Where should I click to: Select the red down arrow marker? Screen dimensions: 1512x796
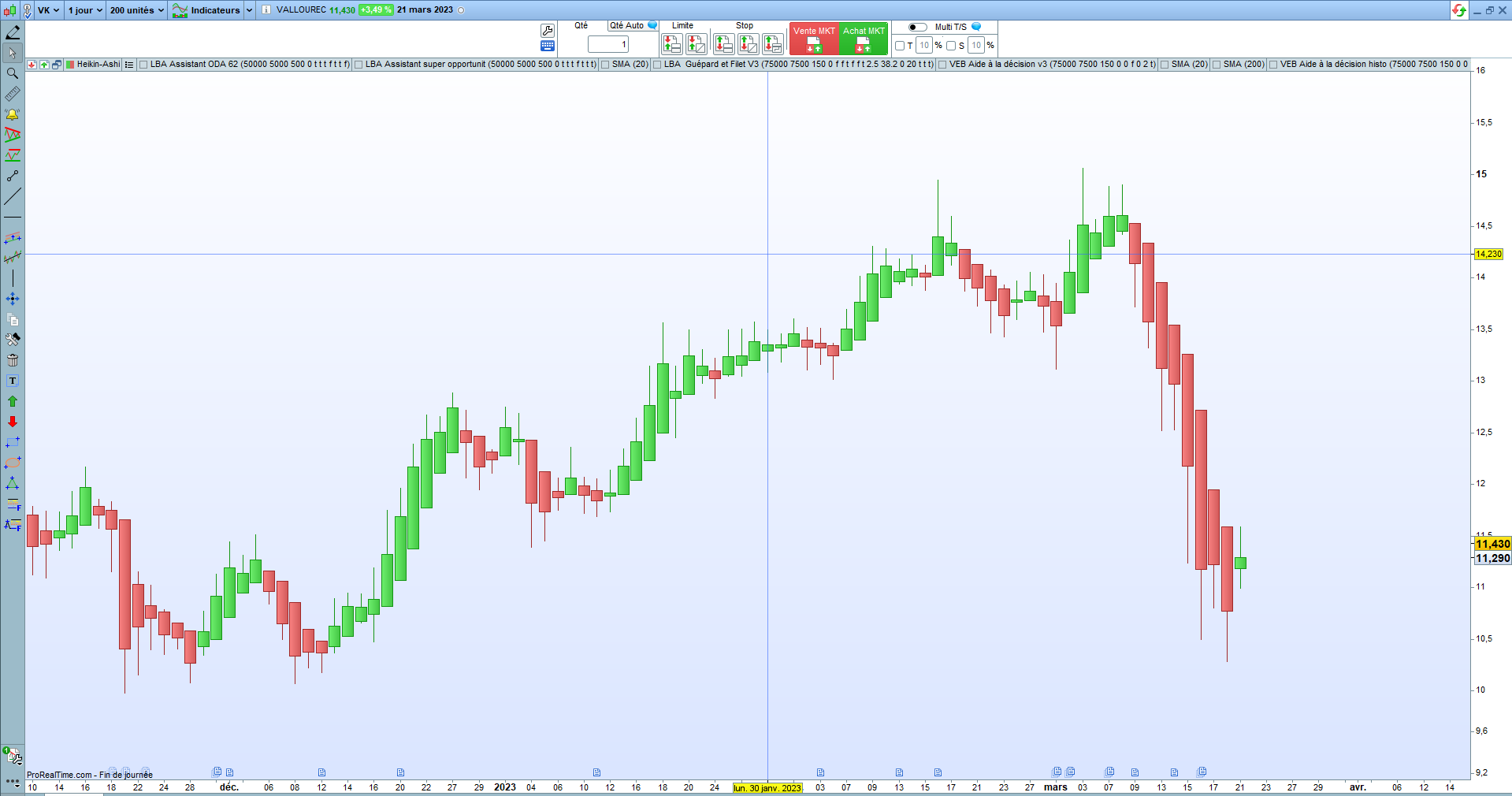pyautogui.click(x=13, y=422)
